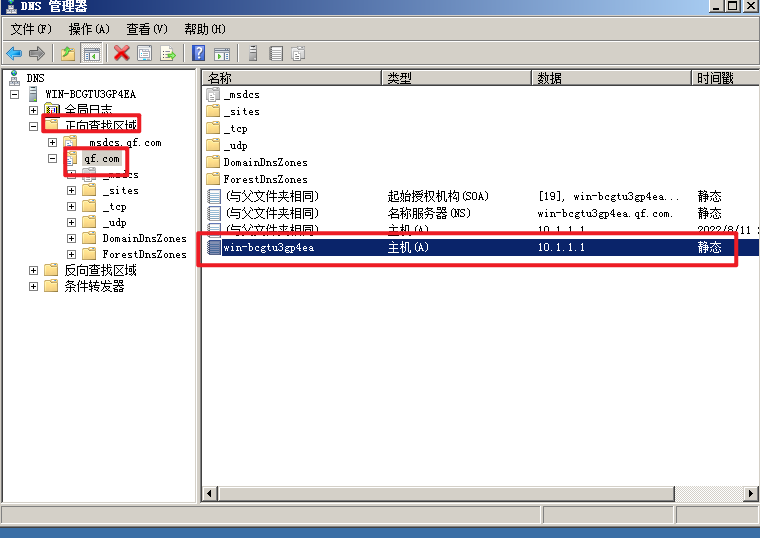Click the NS record icon in list

tap(214, 213)
